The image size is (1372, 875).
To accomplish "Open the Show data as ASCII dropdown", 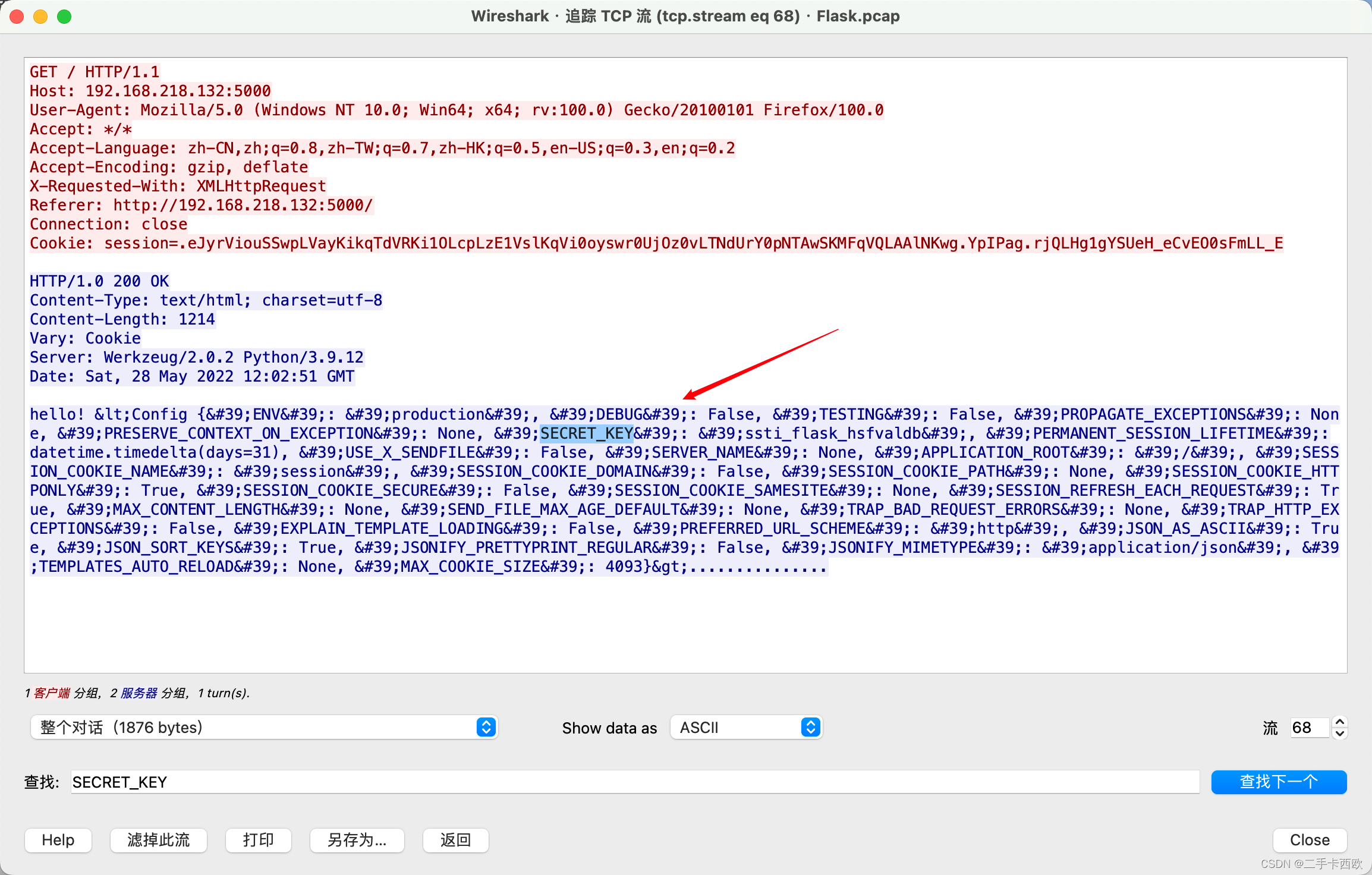I will 746,727.
